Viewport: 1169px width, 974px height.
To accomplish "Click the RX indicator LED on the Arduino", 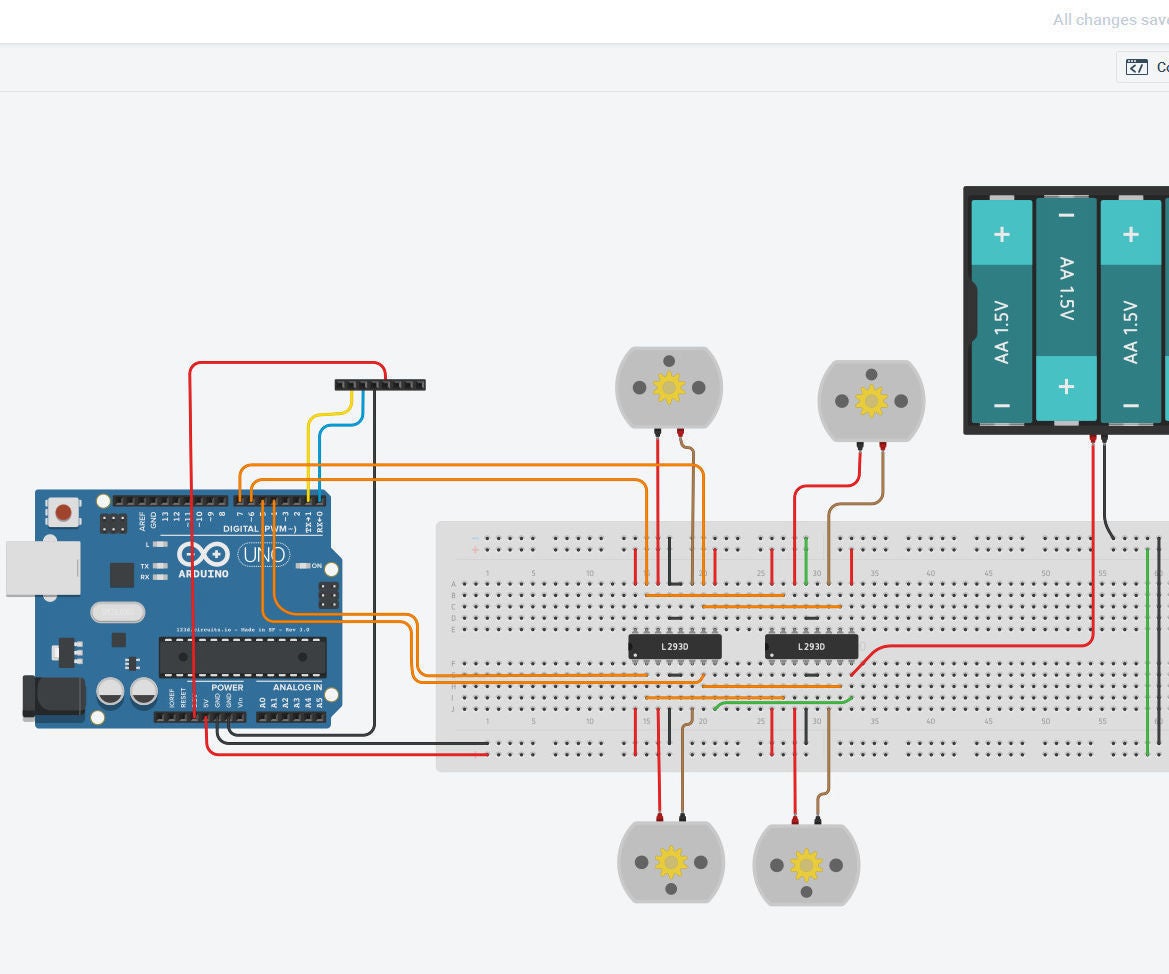I will (x=158, y=576).
